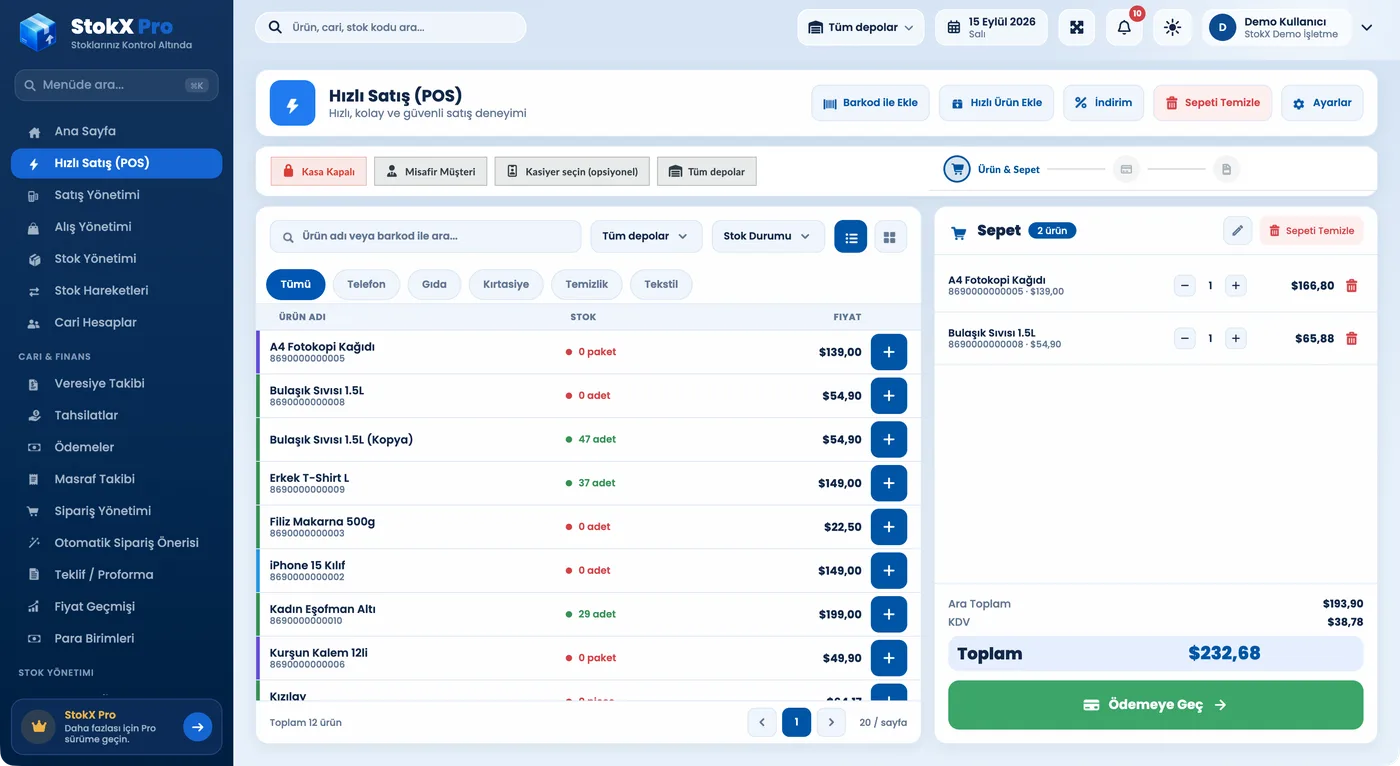
Task: Add Kadın Eşofman Altı to cart
Action: click(889, 615)
